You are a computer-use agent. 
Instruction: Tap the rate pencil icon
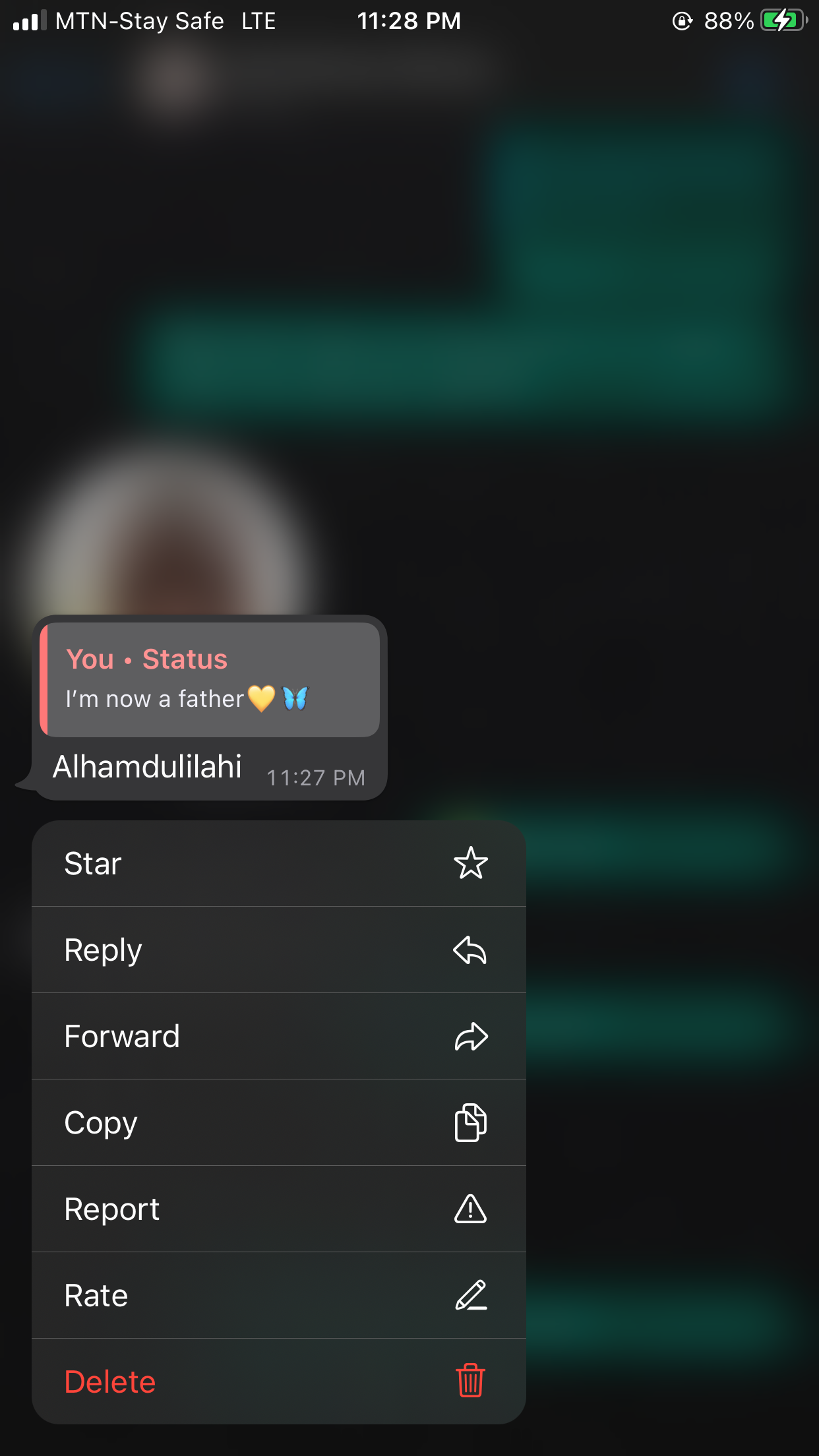[471, 1295]
